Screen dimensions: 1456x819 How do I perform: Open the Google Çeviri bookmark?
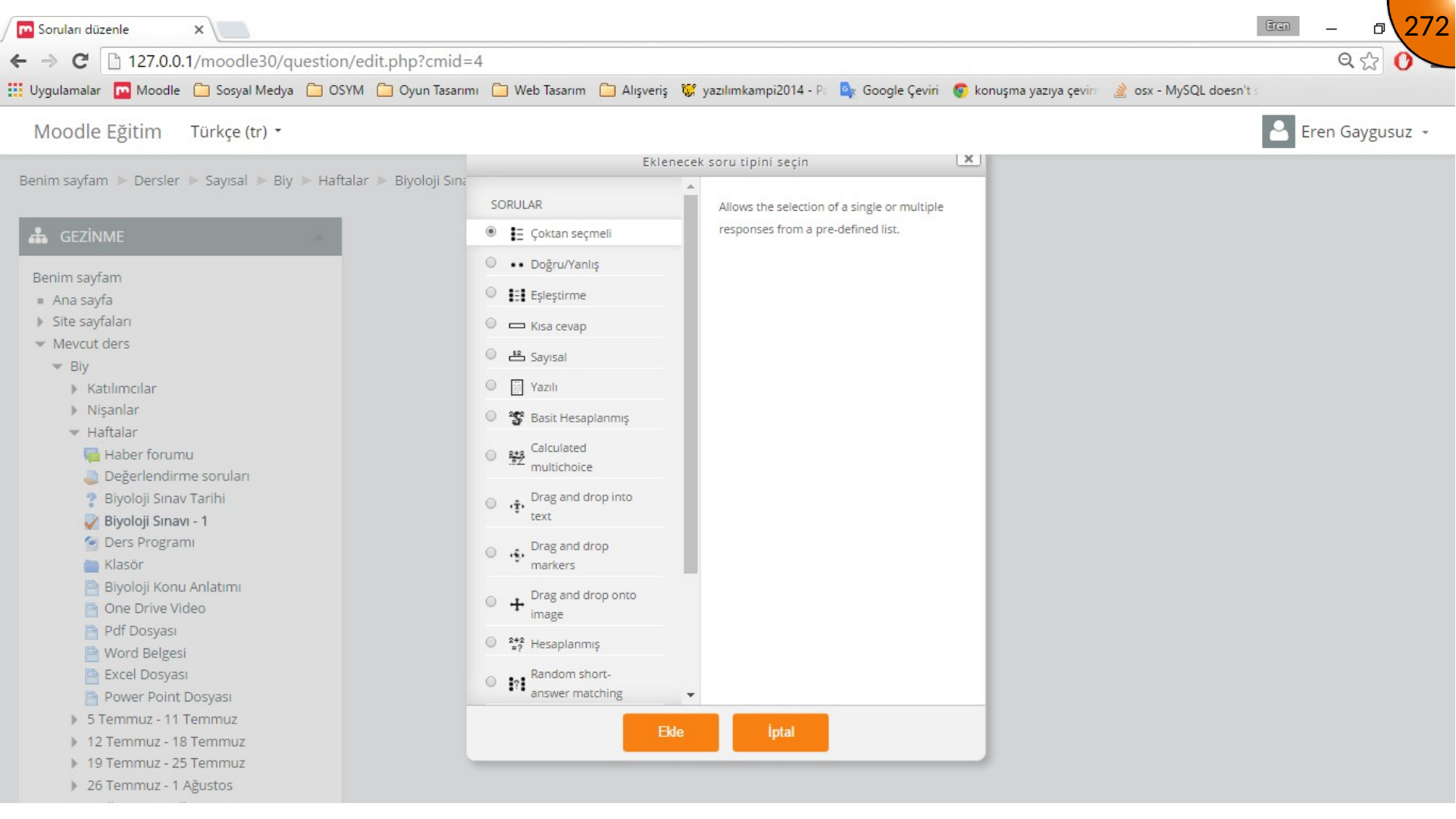(x=889, y=90)
